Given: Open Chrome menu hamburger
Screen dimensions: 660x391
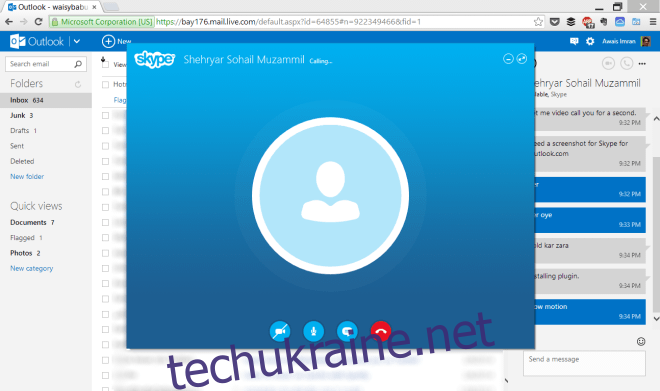Looking at the screenshot, I should tap(653, 22).
